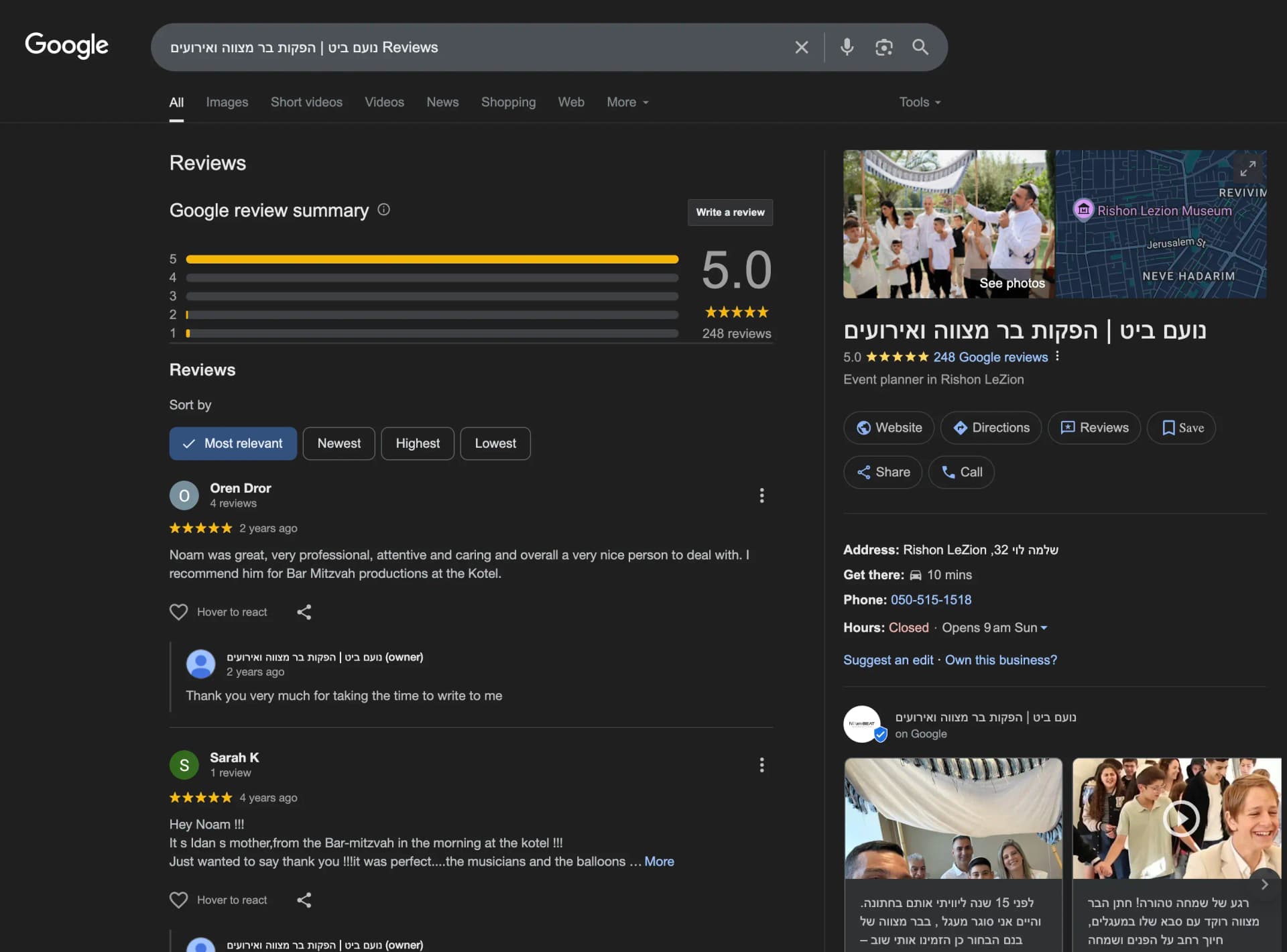Screen dimensions: 1287x952
Task: Click the Google logo
Action: (x=66, y=46)
